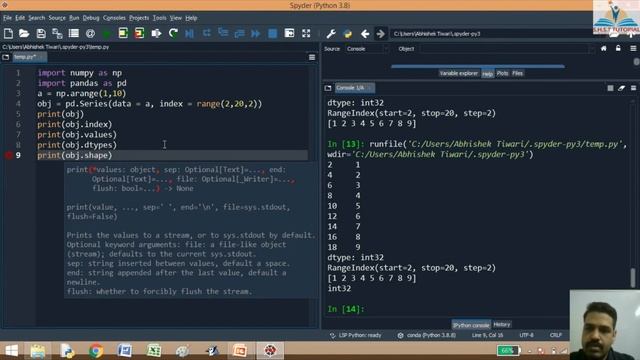Select Console 1/A tab
This screenshot has height=360, width=640.
click(354, 88)
